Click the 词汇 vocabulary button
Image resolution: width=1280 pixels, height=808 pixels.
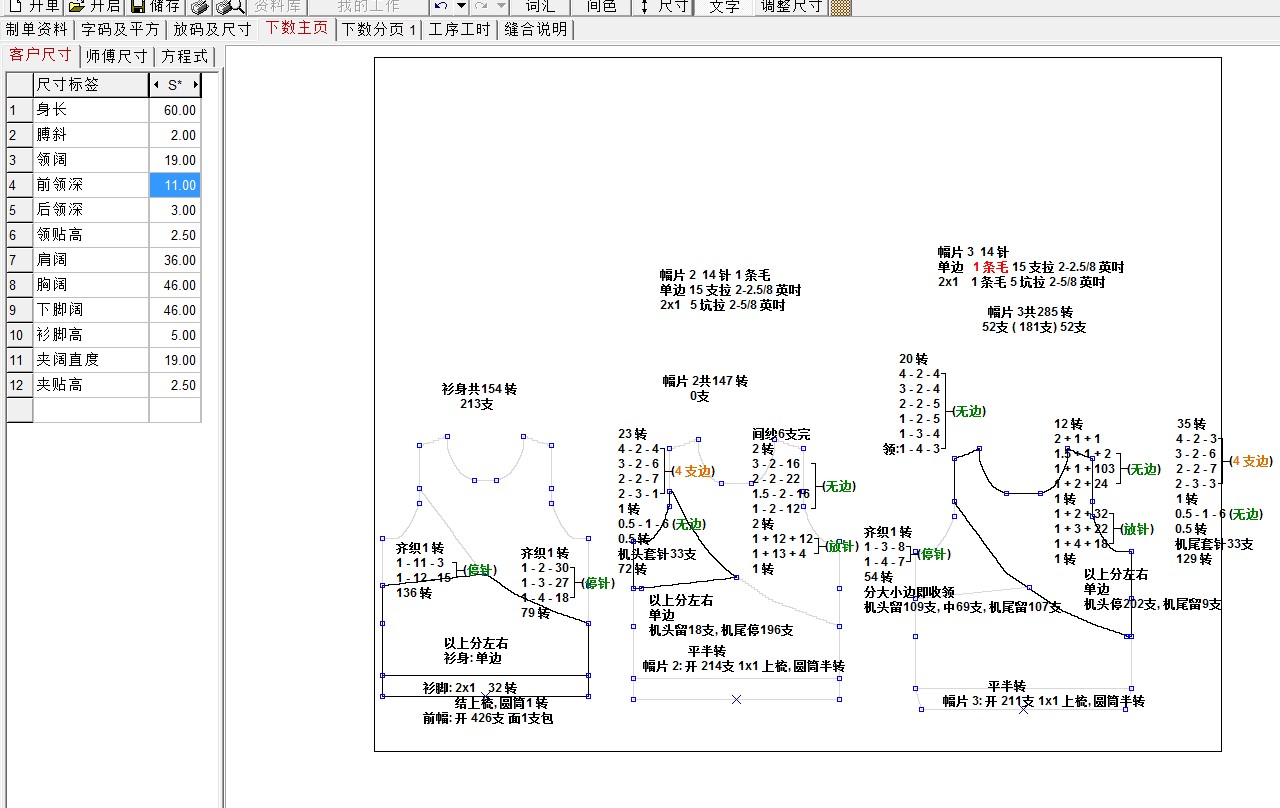coord(540,6)
